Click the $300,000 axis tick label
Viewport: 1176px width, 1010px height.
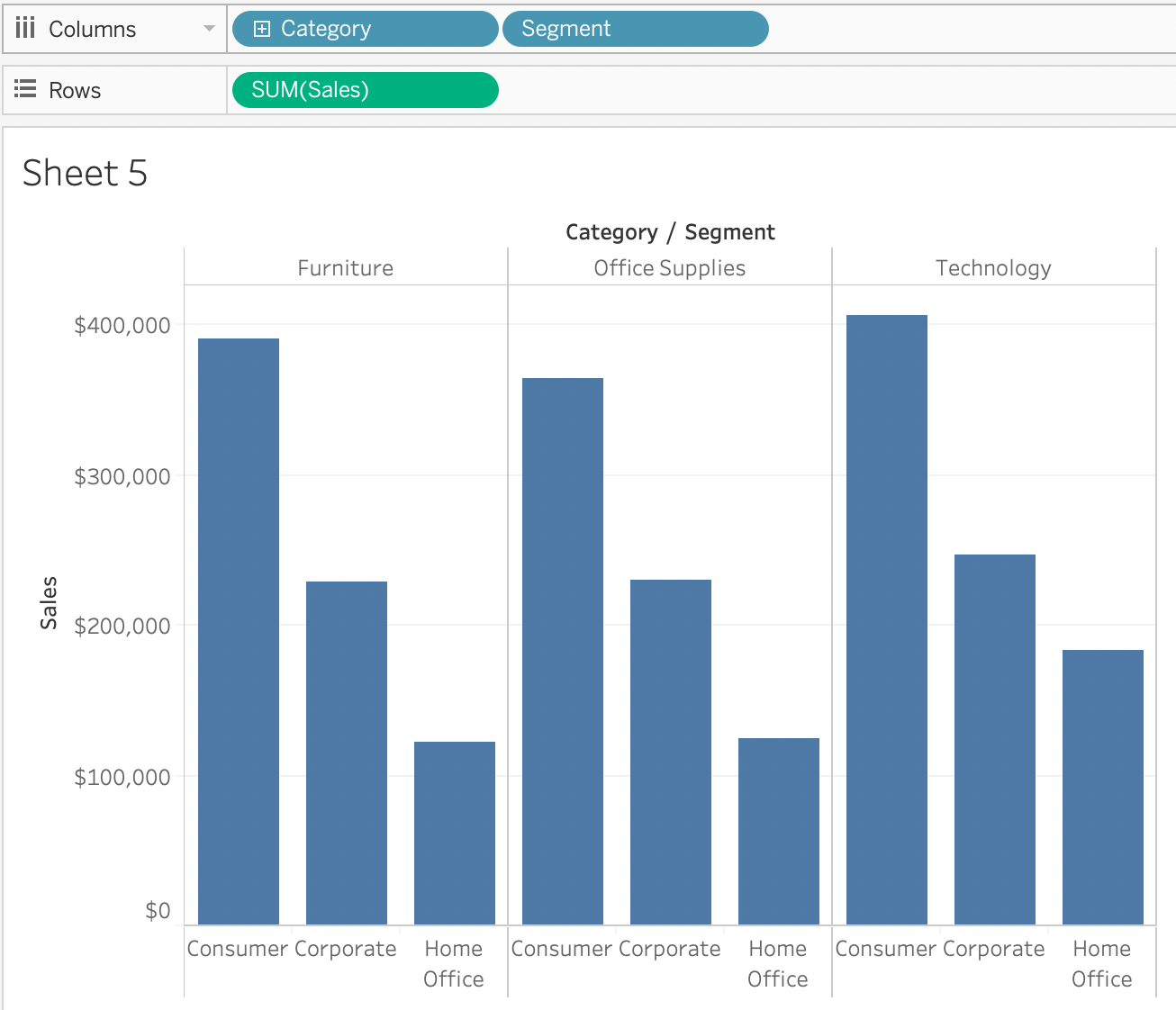point(122,476)
